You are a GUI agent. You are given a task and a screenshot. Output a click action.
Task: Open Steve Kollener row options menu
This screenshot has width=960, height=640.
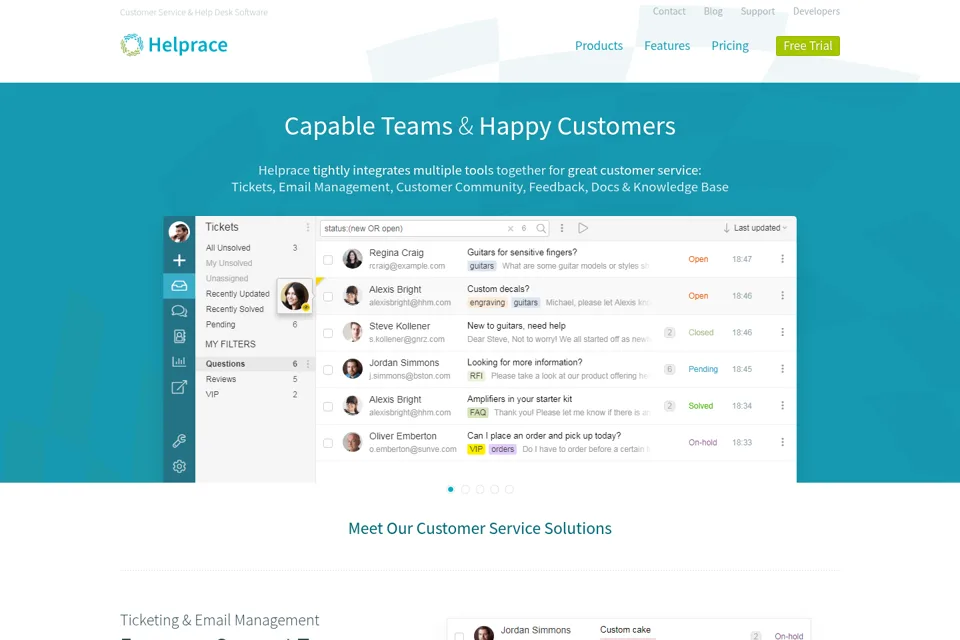(782, 333)
